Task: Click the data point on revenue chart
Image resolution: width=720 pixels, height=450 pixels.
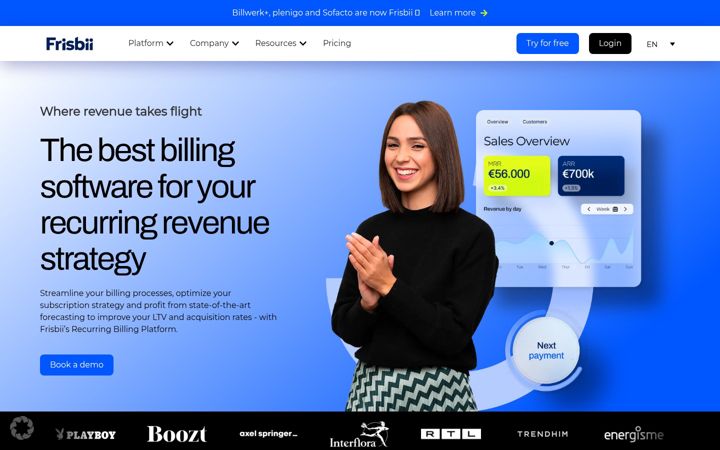Action: click(x=551, y=243)
